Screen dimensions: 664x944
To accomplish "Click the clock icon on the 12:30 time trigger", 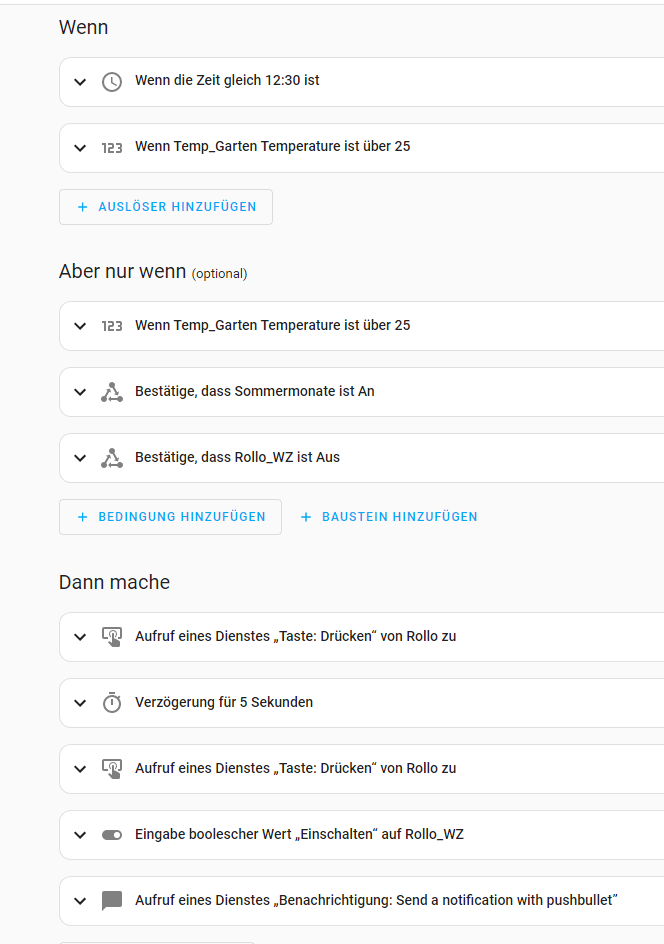I will [112, 82].
